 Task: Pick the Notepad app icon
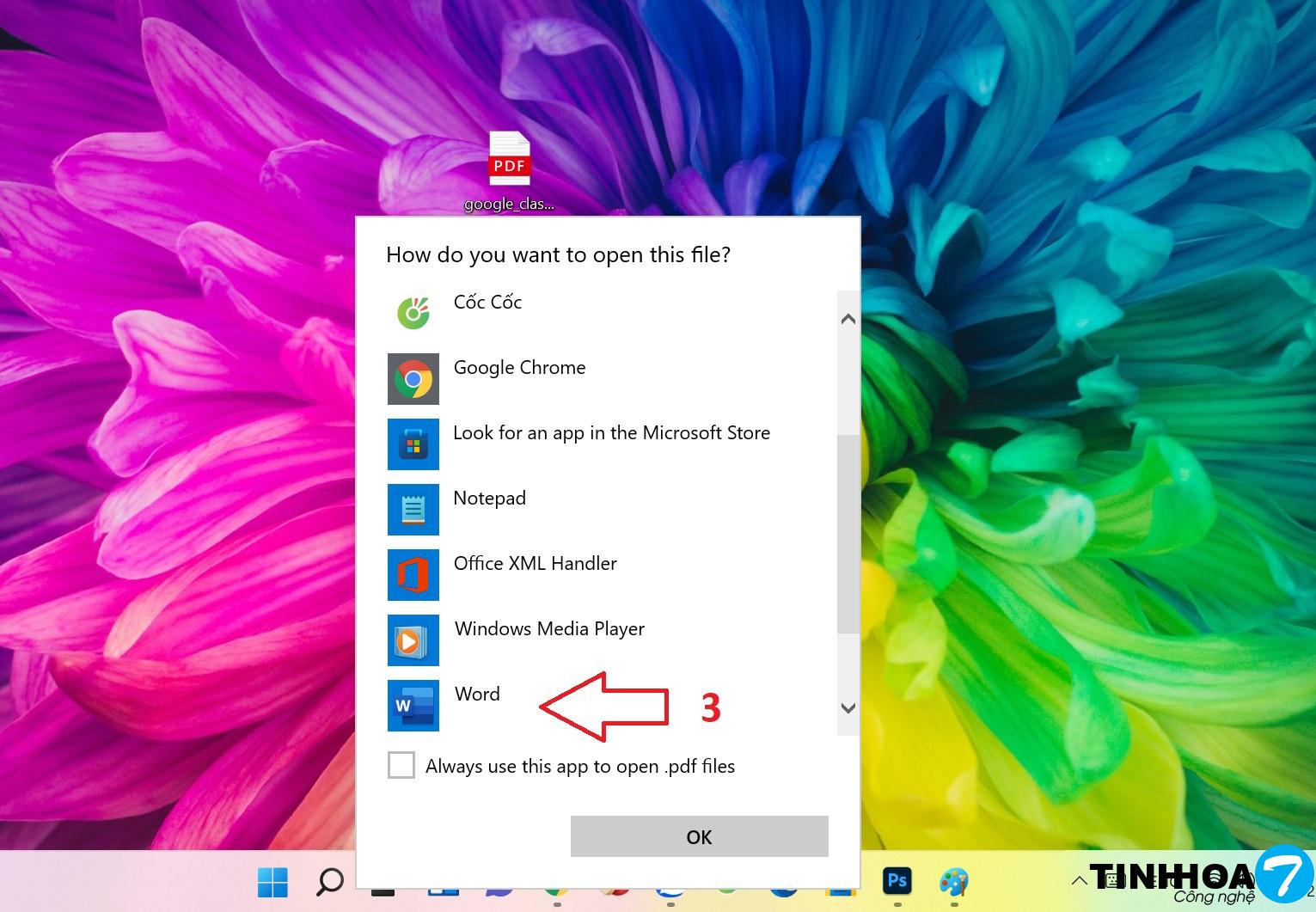[x=413, y=510]
